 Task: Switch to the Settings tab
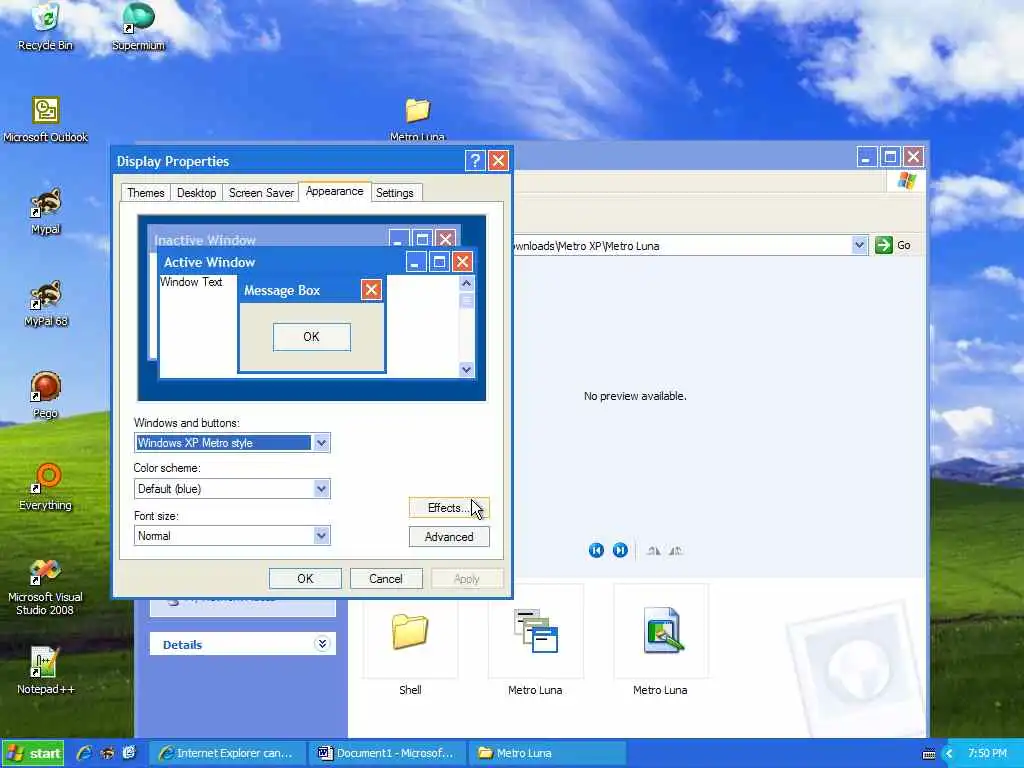tap(394, 193)
